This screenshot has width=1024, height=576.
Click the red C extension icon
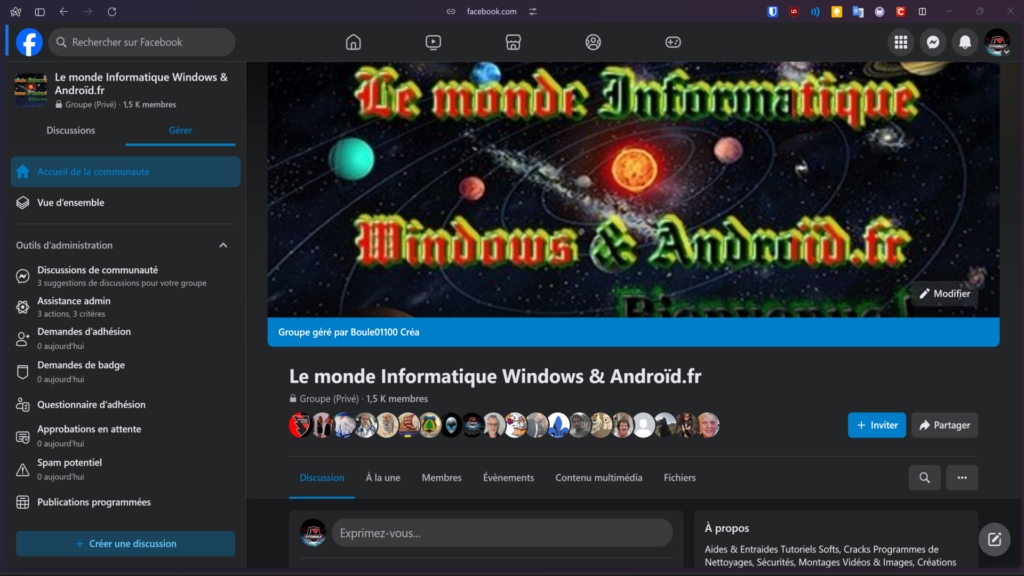pos(901,12)
